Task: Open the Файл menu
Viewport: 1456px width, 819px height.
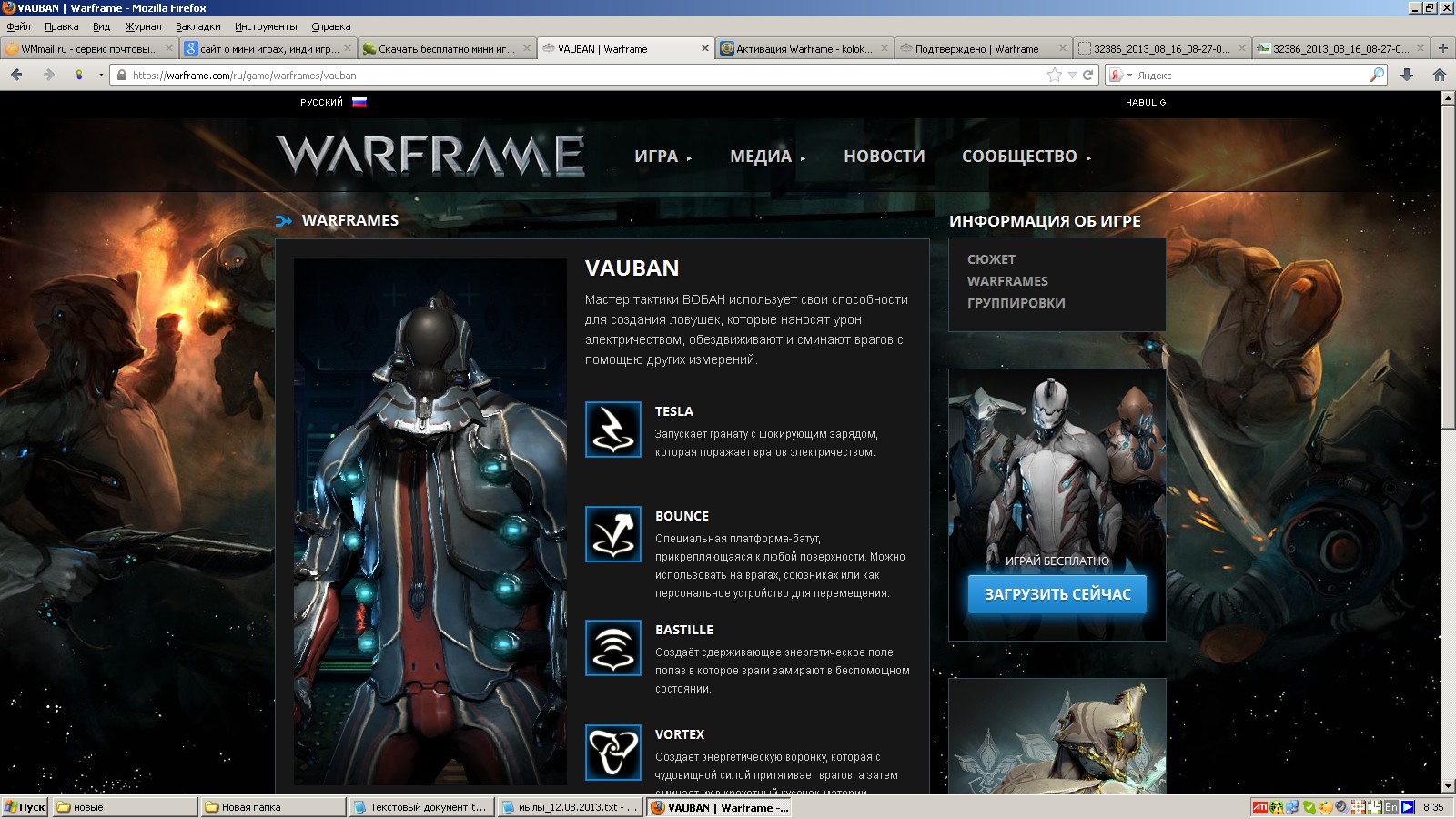Action: 18,26
